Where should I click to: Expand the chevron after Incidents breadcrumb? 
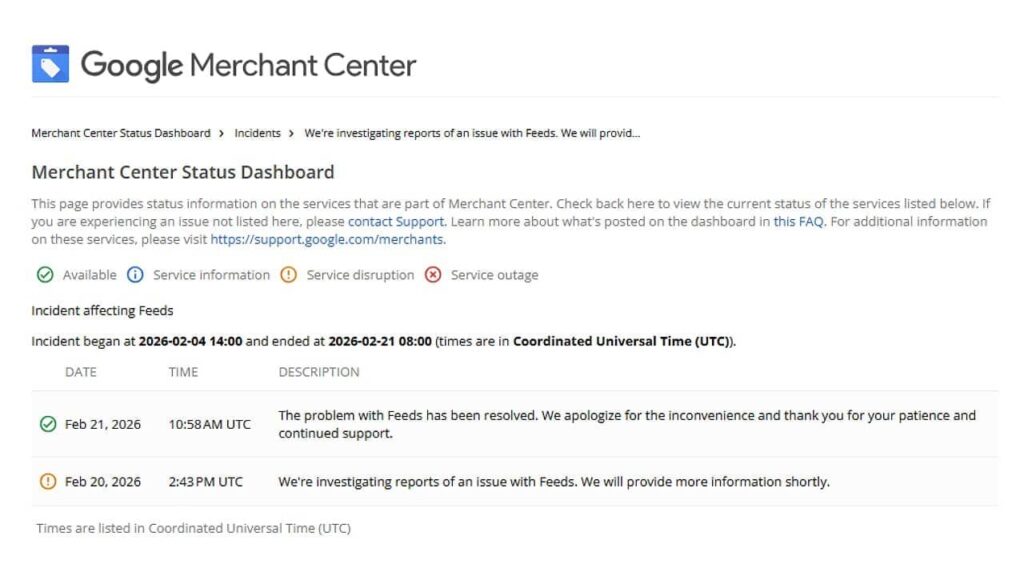tap(291, 132)
